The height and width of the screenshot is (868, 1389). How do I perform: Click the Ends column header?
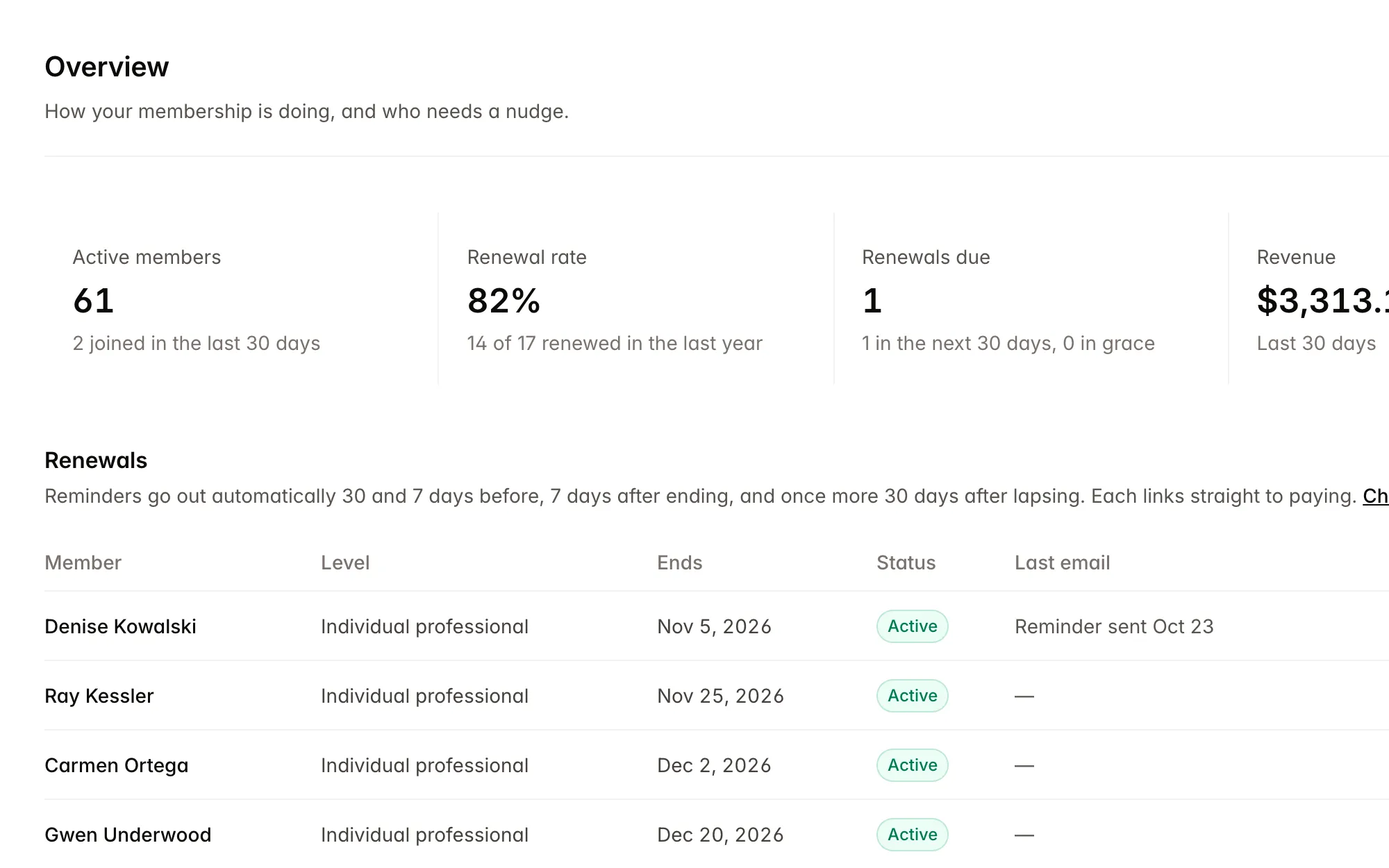(679, 562)
